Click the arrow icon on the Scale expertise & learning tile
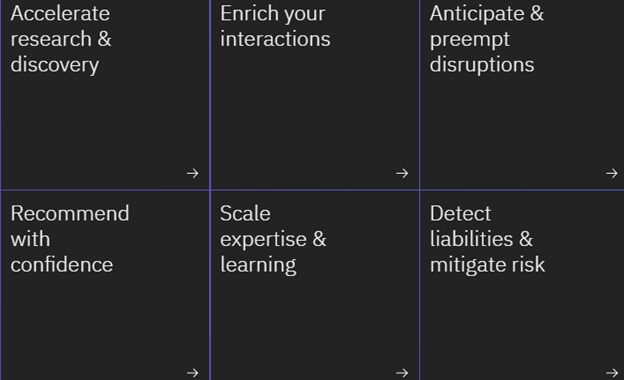Viewport: 624px width, 380px height. click(x=402, y=373)
